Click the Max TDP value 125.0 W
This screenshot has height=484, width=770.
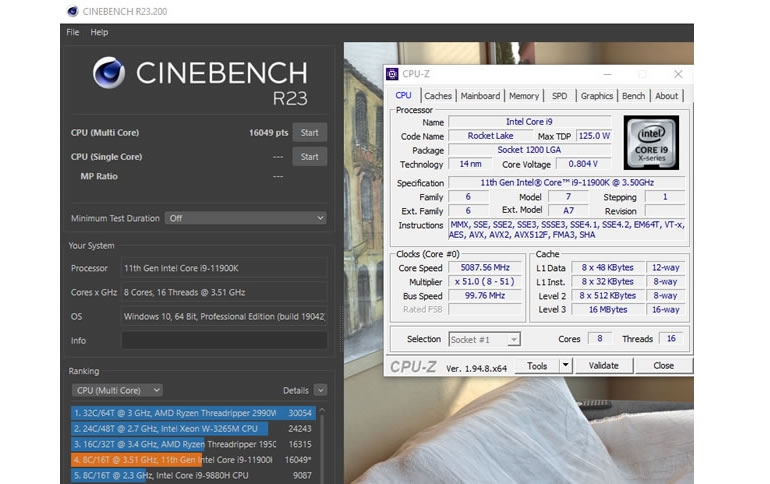click(594, 135)
